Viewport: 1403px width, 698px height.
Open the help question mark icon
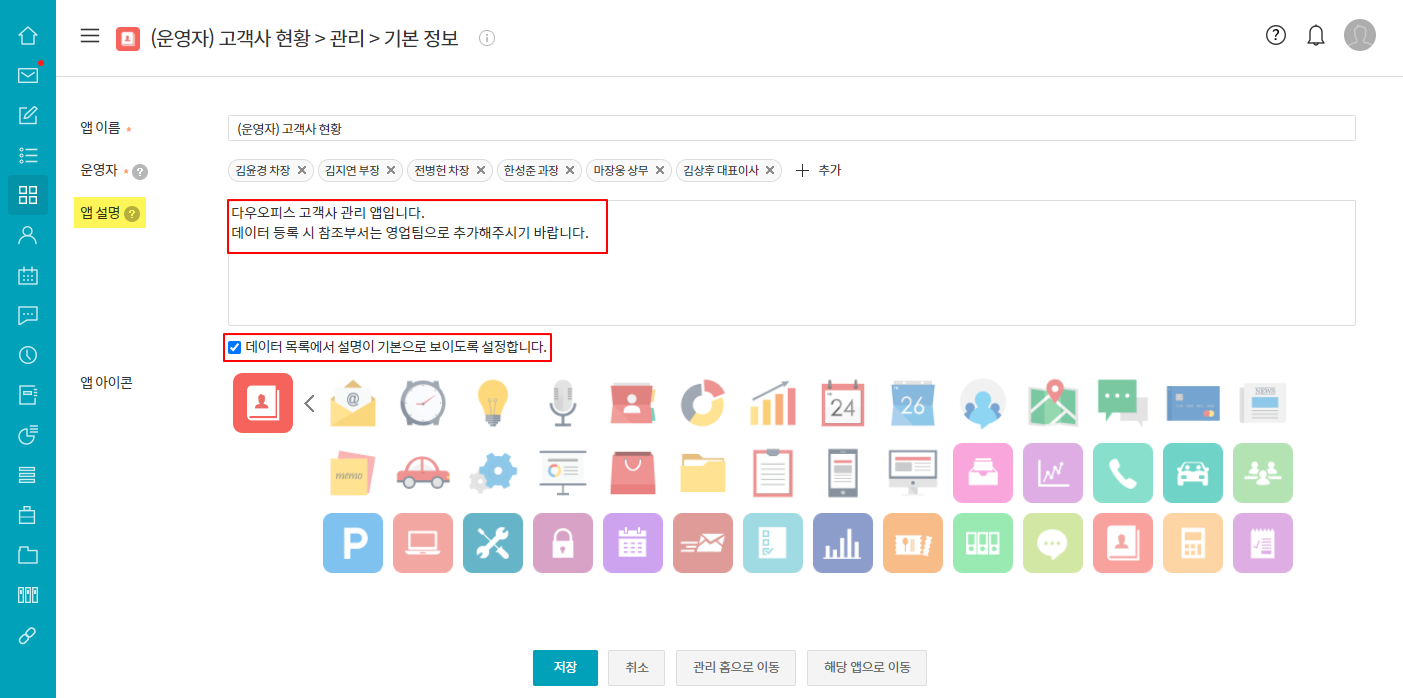click(1275, 36)
